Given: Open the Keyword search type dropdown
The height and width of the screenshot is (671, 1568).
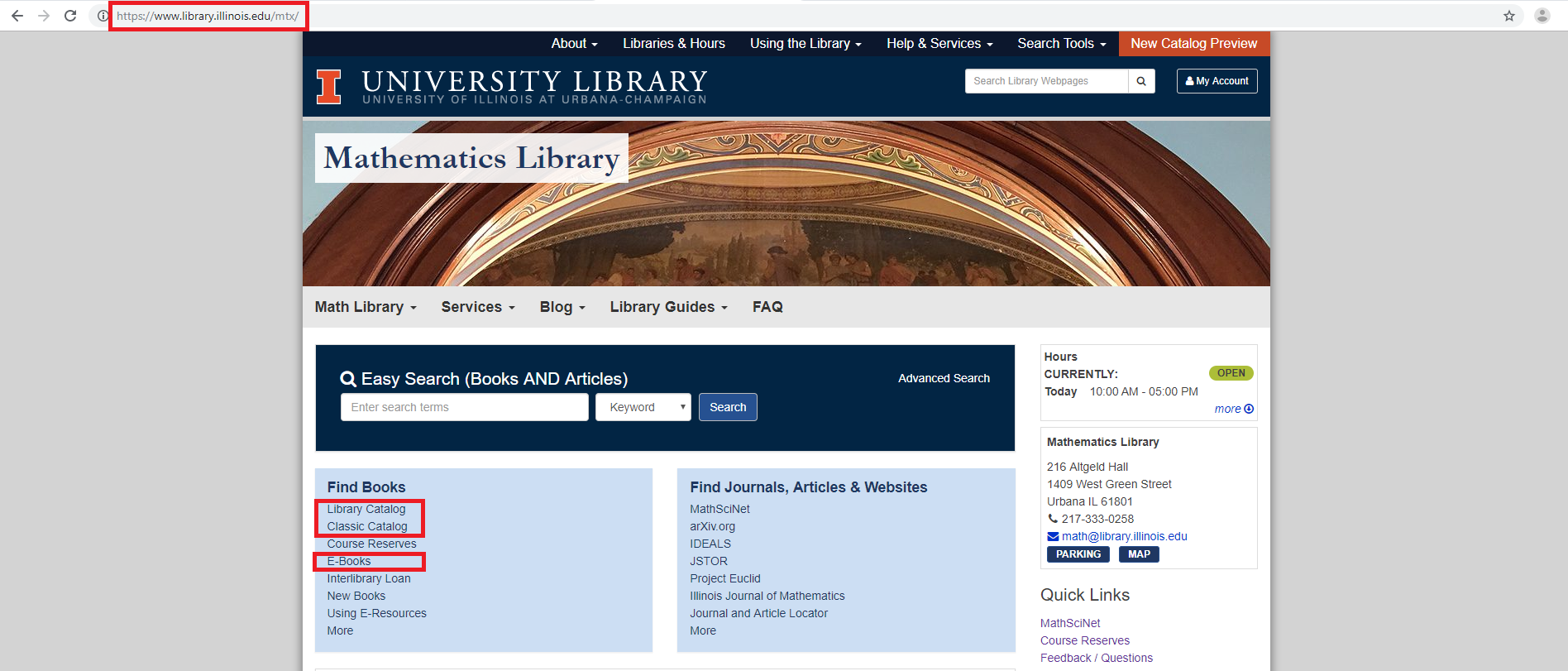Looking at the screenshot, I should tap(643, 407).
